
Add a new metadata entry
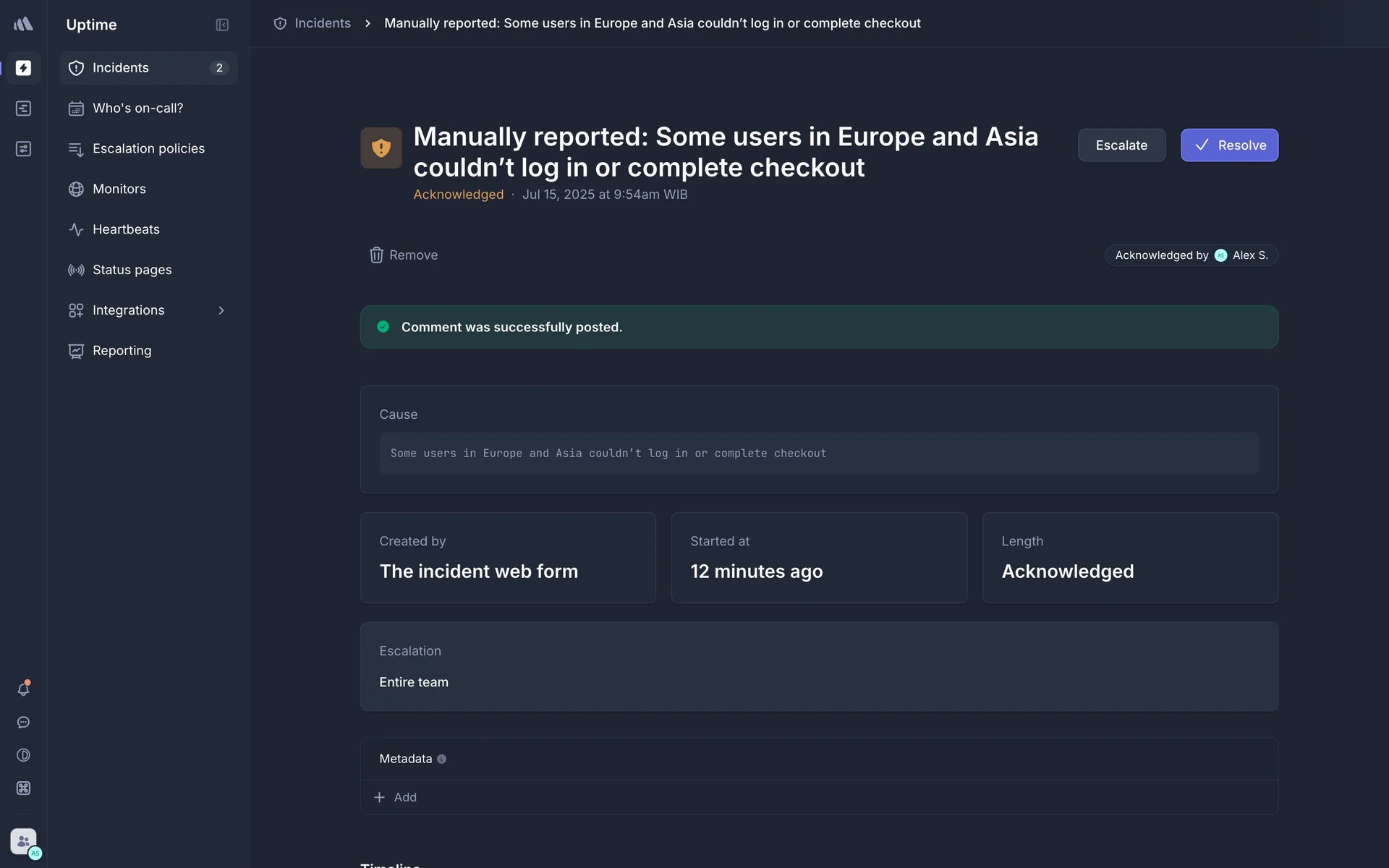[396, 797]
